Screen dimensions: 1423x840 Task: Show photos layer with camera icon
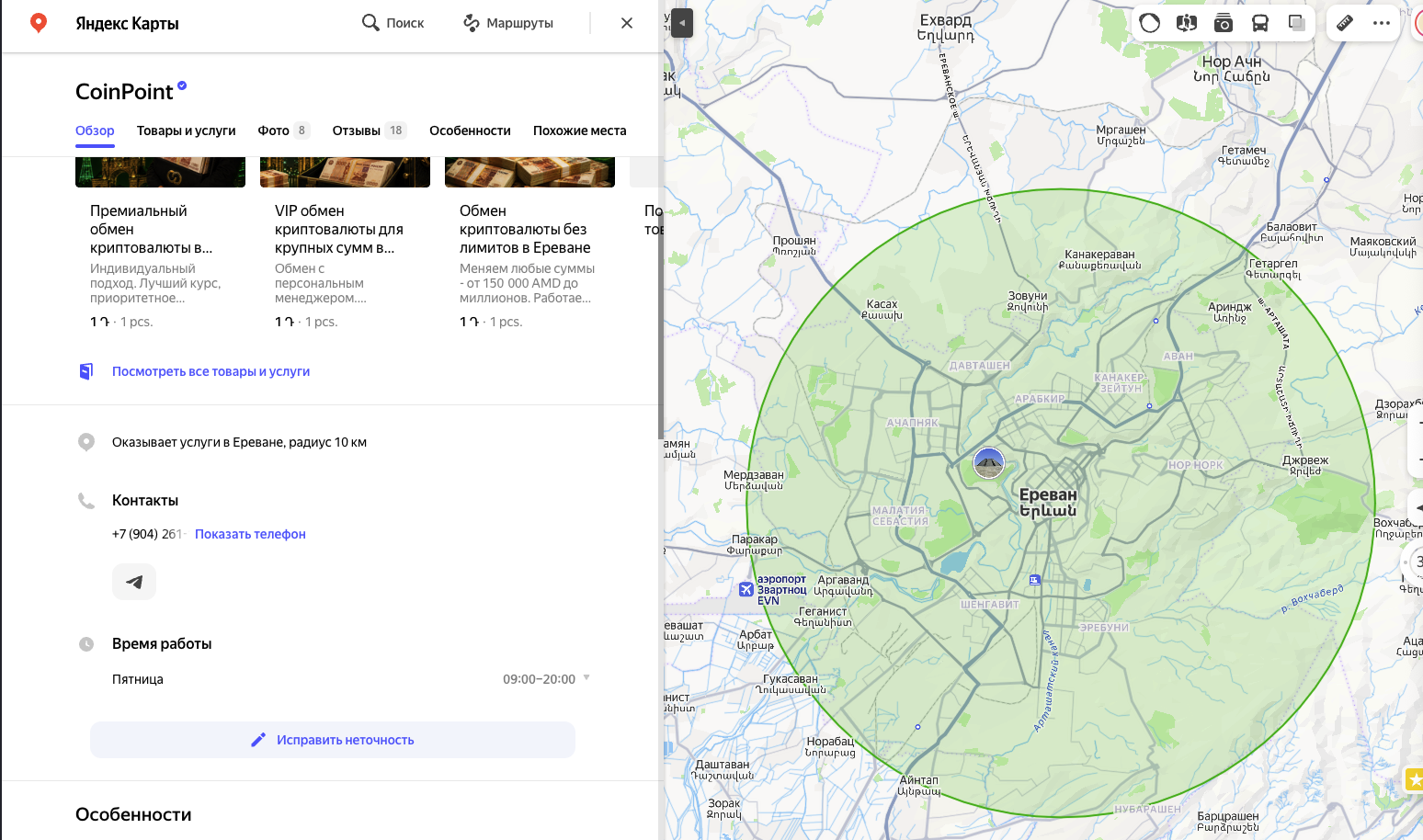pyautogui.click(x=1224, y=23)
